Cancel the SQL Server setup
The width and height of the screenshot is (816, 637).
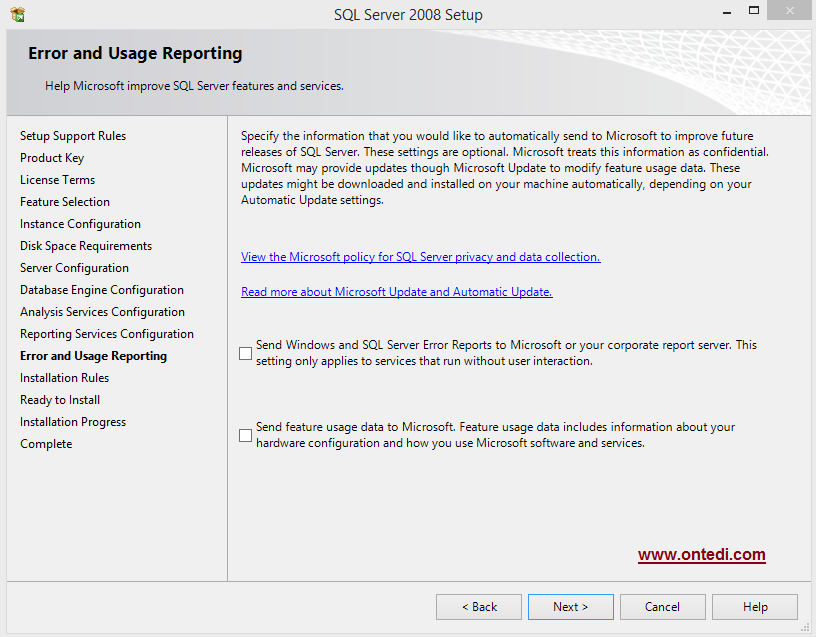click(x=662, y=607)
